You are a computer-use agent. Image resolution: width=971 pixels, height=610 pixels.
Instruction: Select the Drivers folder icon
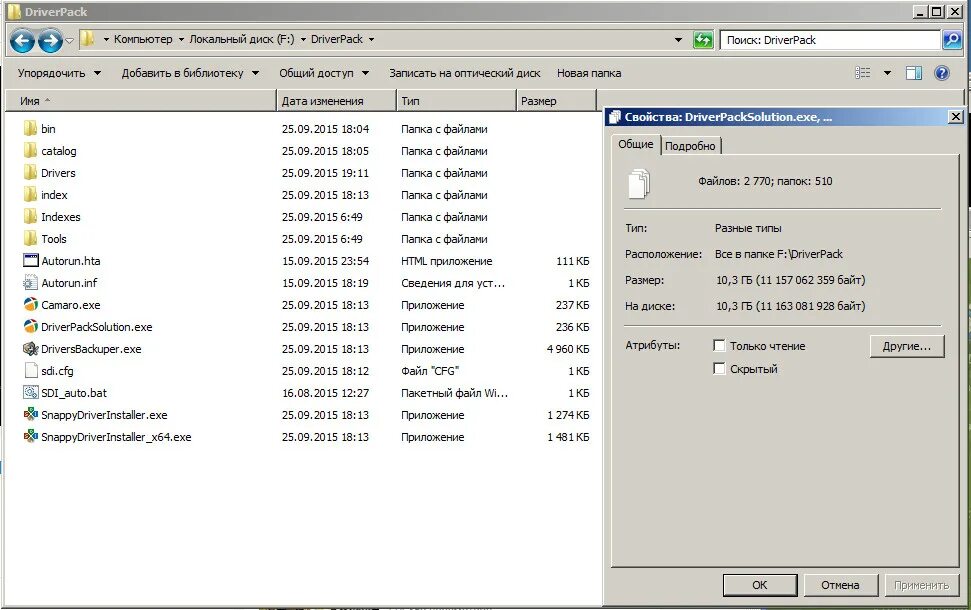30,173
